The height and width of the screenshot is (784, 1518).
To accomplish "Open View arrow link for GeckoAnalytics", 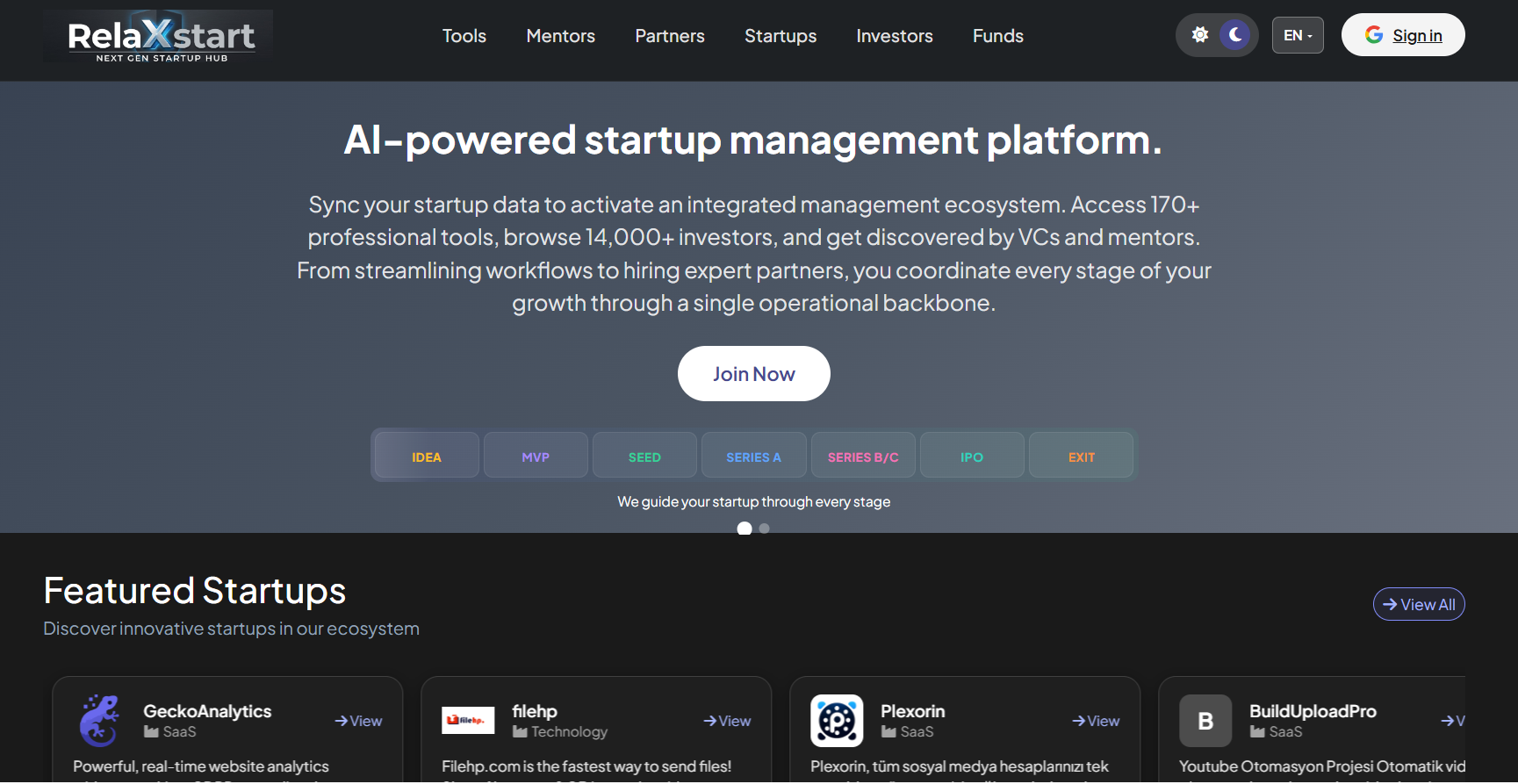I will 358,721.
